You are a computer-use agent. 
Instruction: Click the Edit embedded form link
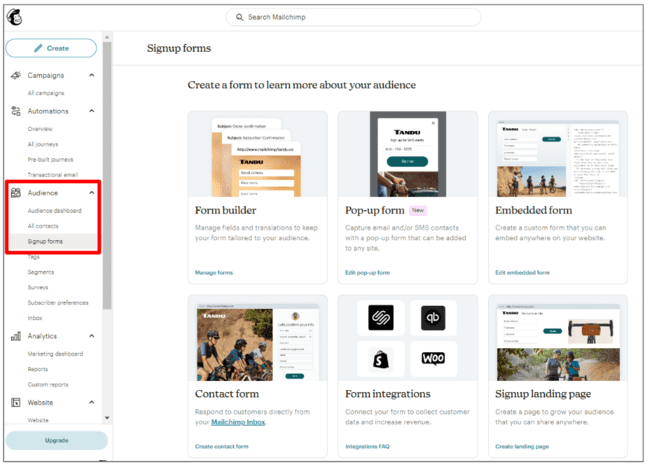click(522, 273)
